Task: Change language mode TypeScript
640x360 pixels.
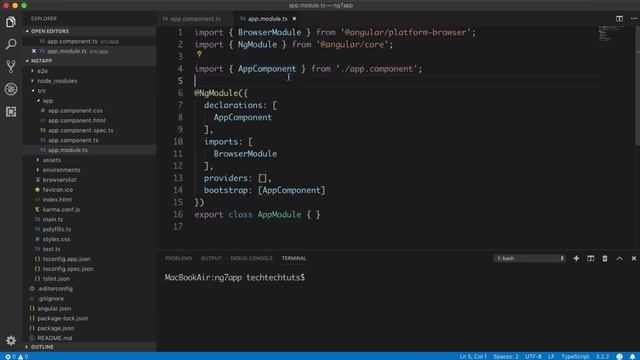Action: [575, 356]
